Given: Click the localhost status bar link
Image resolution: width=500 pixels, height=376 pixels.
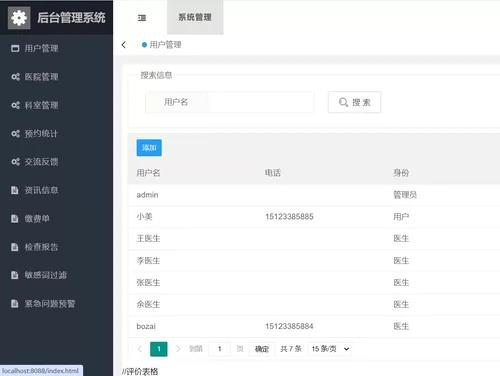Looking at the screenshot, I should point(40,371).
